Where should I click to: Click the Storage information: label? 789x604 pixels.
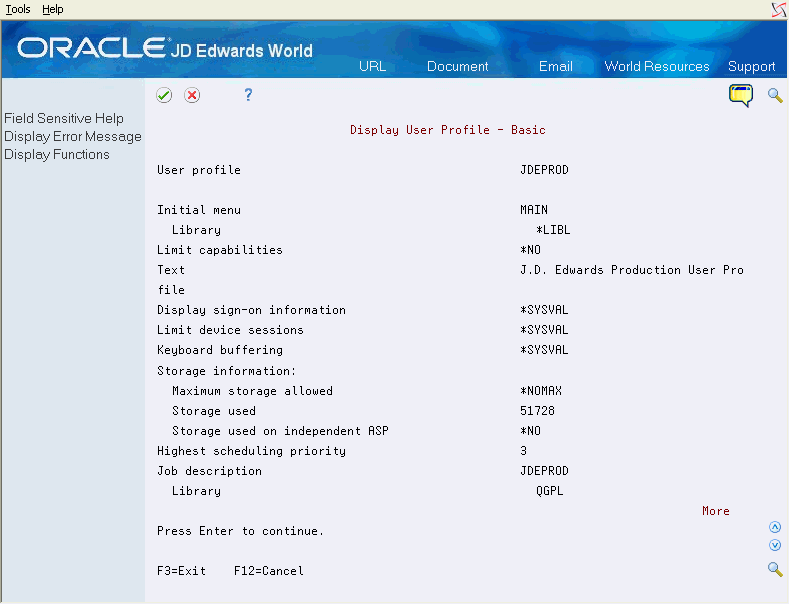[226, 371]
